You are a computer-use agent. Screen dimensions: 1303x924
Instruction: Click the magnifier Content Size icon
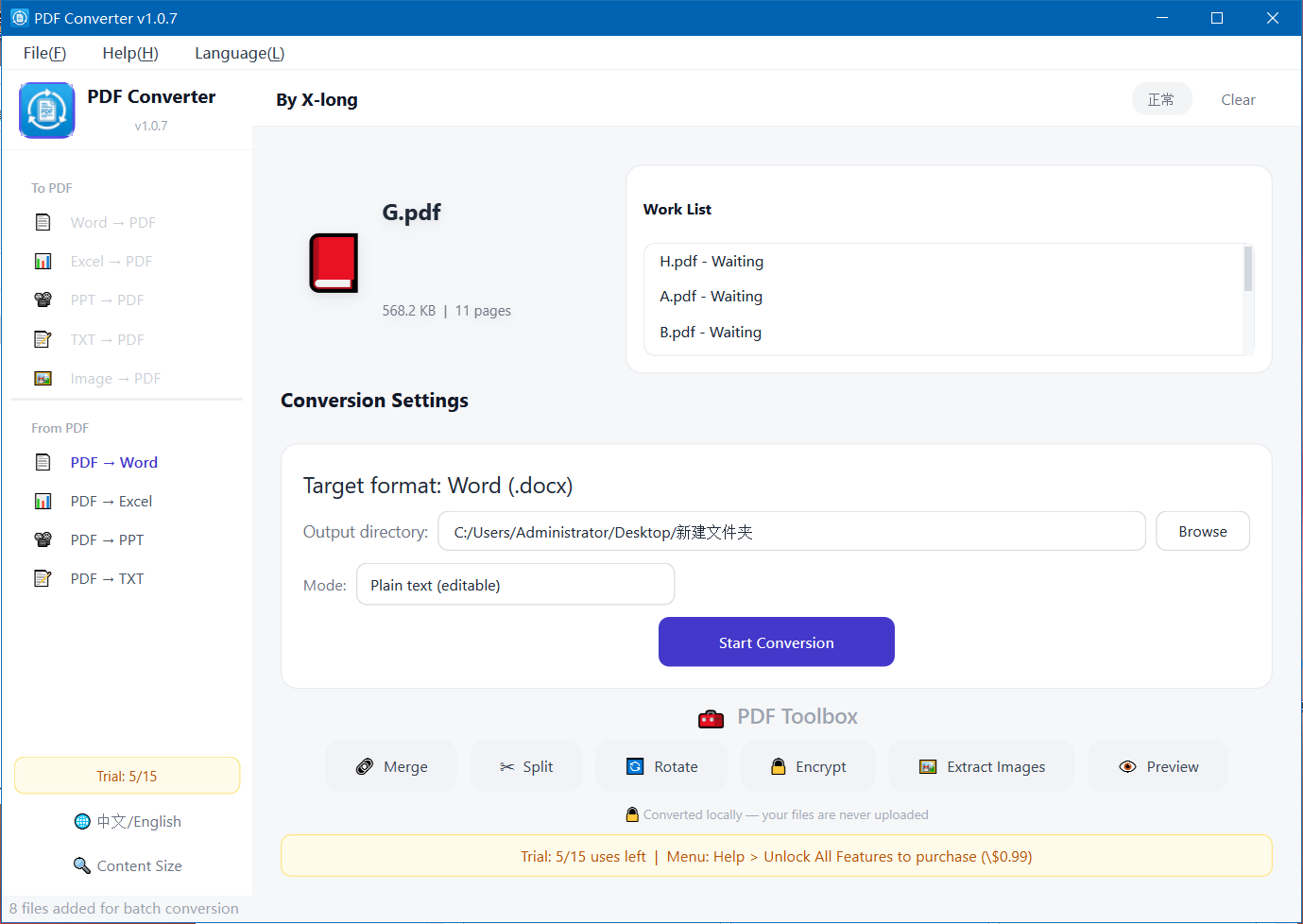click(x=82, y=865)
